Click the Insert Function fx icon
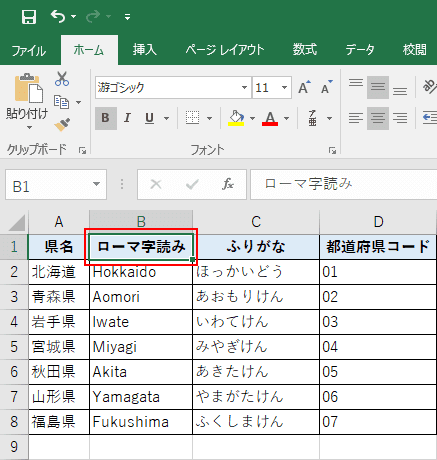Screen dimensions: 437x460 [x=228, y=184]
